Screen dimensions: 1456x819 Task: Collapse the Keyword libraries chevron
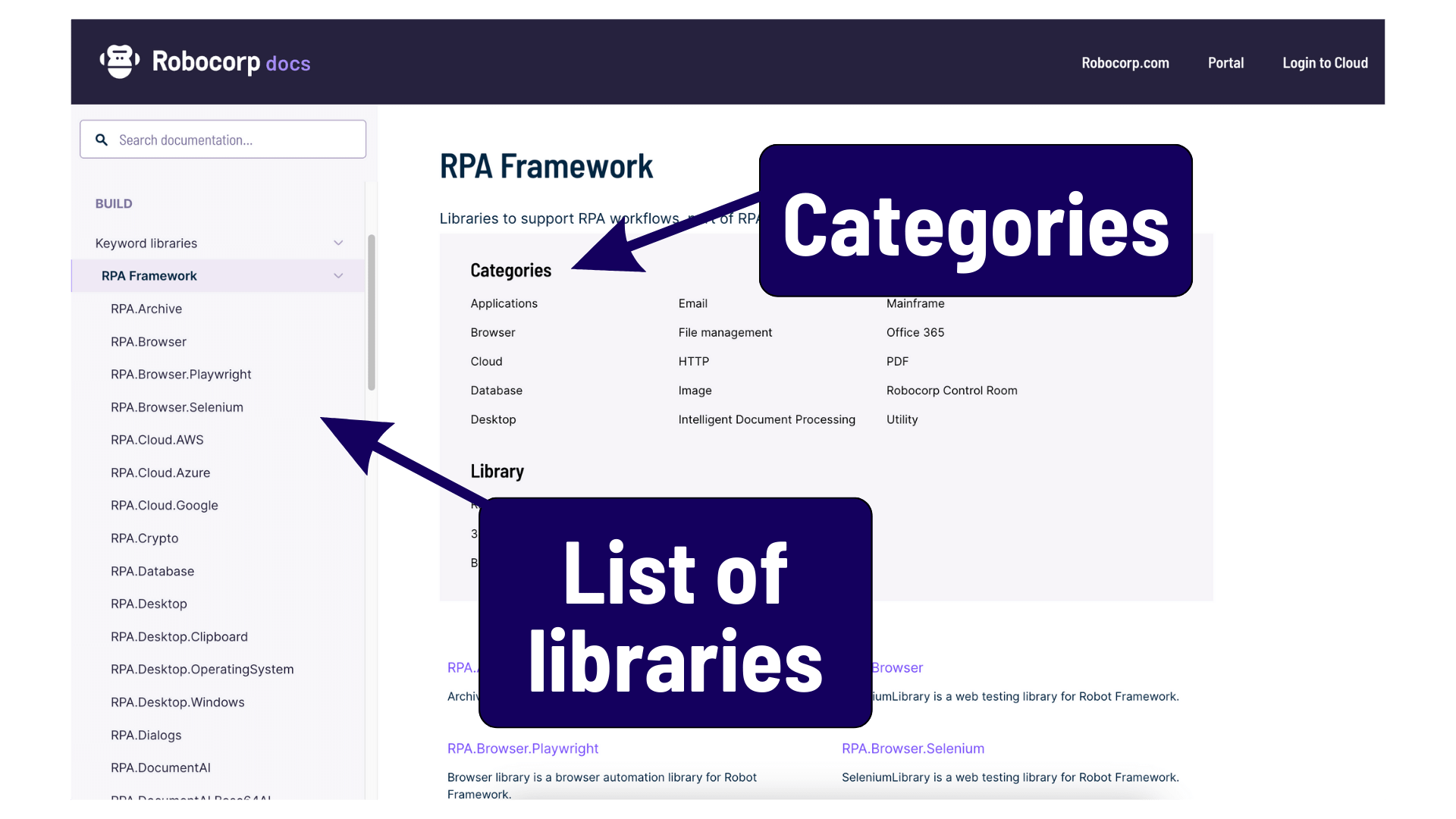(x=338, y=243)
